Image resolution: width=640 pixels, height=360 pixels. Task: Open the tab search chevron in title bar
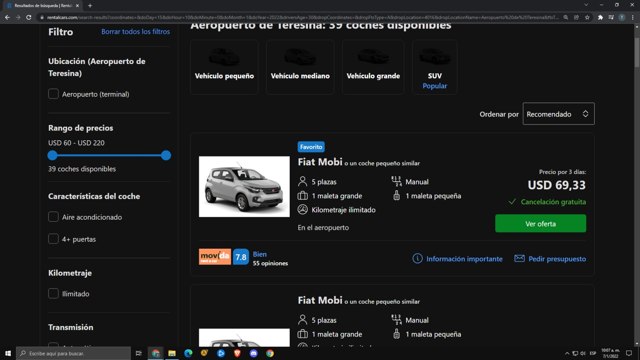(586, 5)
